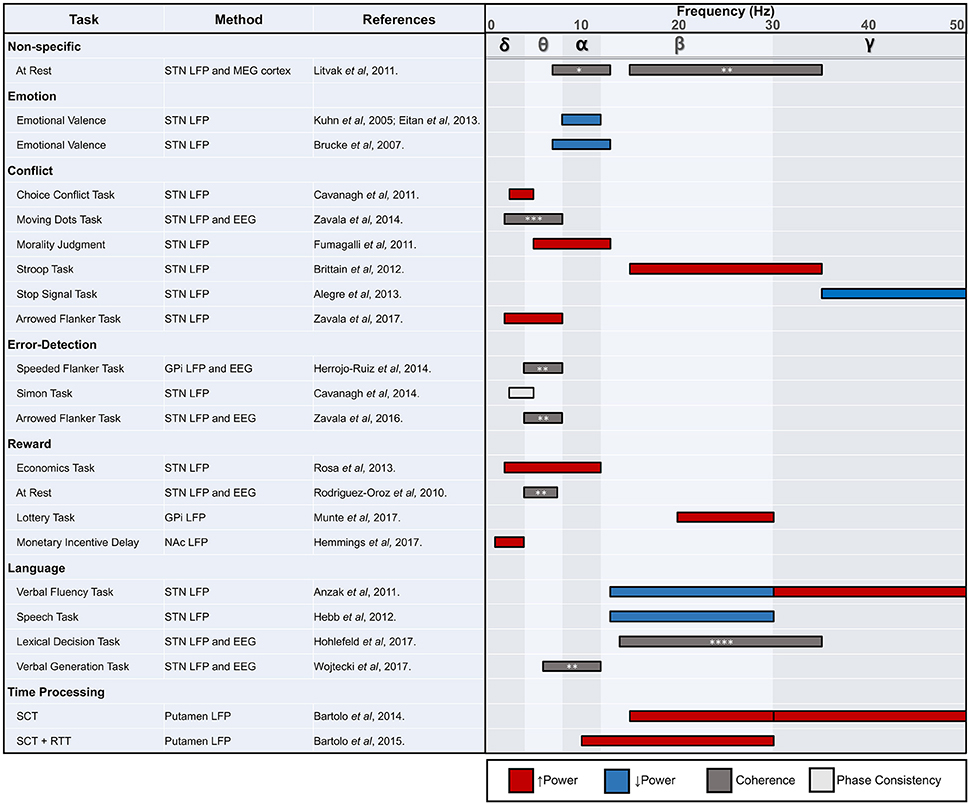Select the "Error-Detection" section heading
The image size is (970, 805).
click(52, 345)
